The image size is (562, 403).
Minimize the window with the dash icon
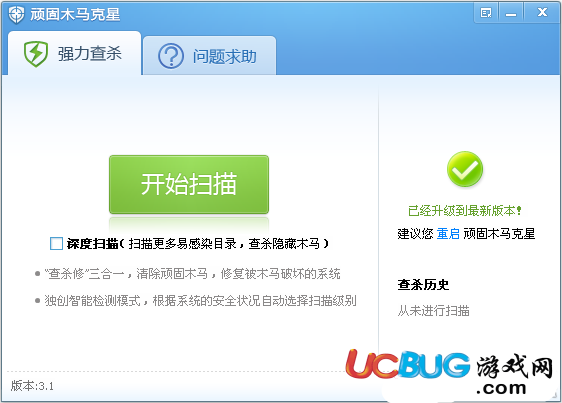pos(511,13)
